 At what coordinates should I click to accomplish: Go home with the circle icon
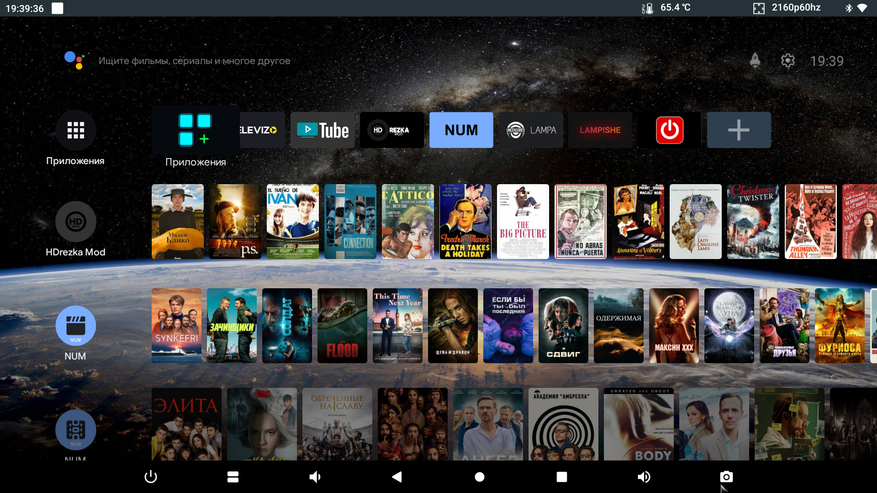click(x=479, y=477)
